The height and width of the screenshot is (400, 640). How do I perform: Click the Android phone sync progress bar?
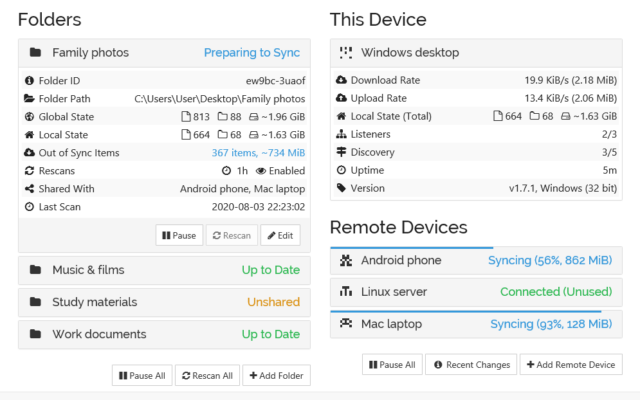412,247
